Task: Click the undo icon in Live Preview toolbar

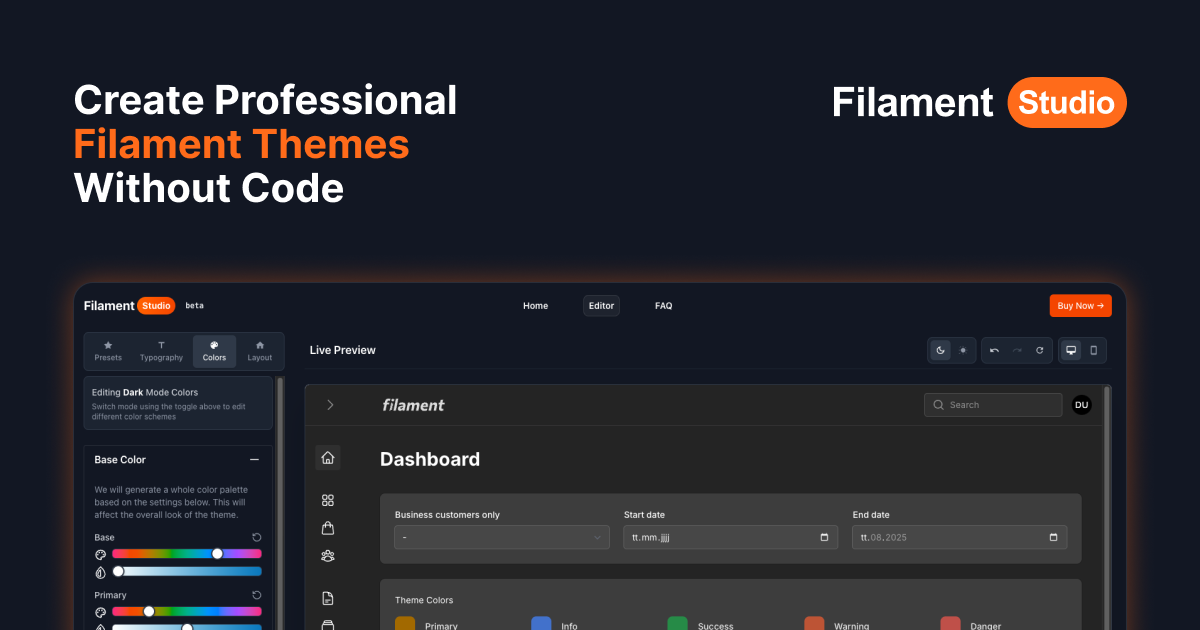Action: pos(993,350)
